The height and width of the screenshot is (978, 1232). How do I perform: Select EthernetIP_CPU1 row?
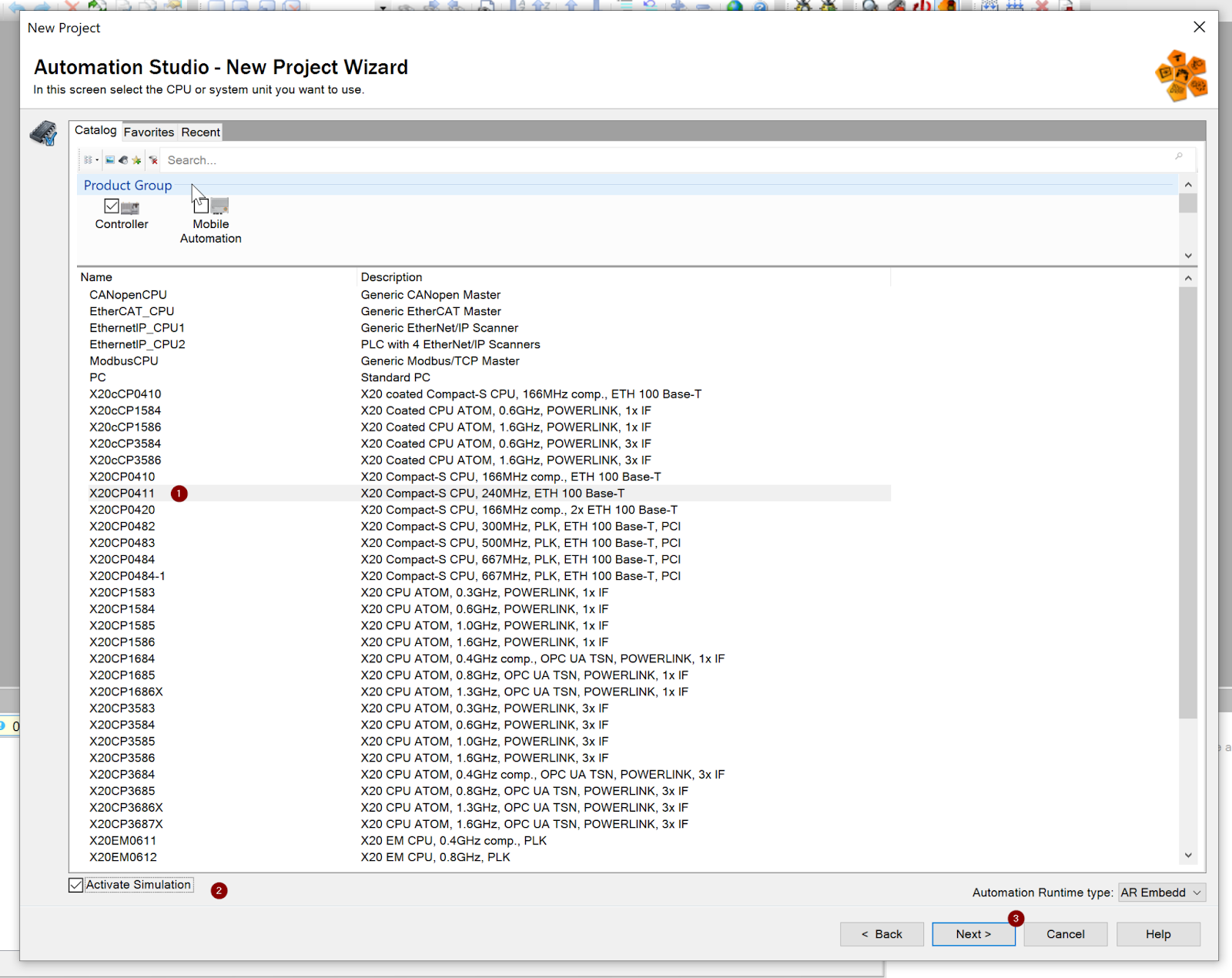pos(485,328)
